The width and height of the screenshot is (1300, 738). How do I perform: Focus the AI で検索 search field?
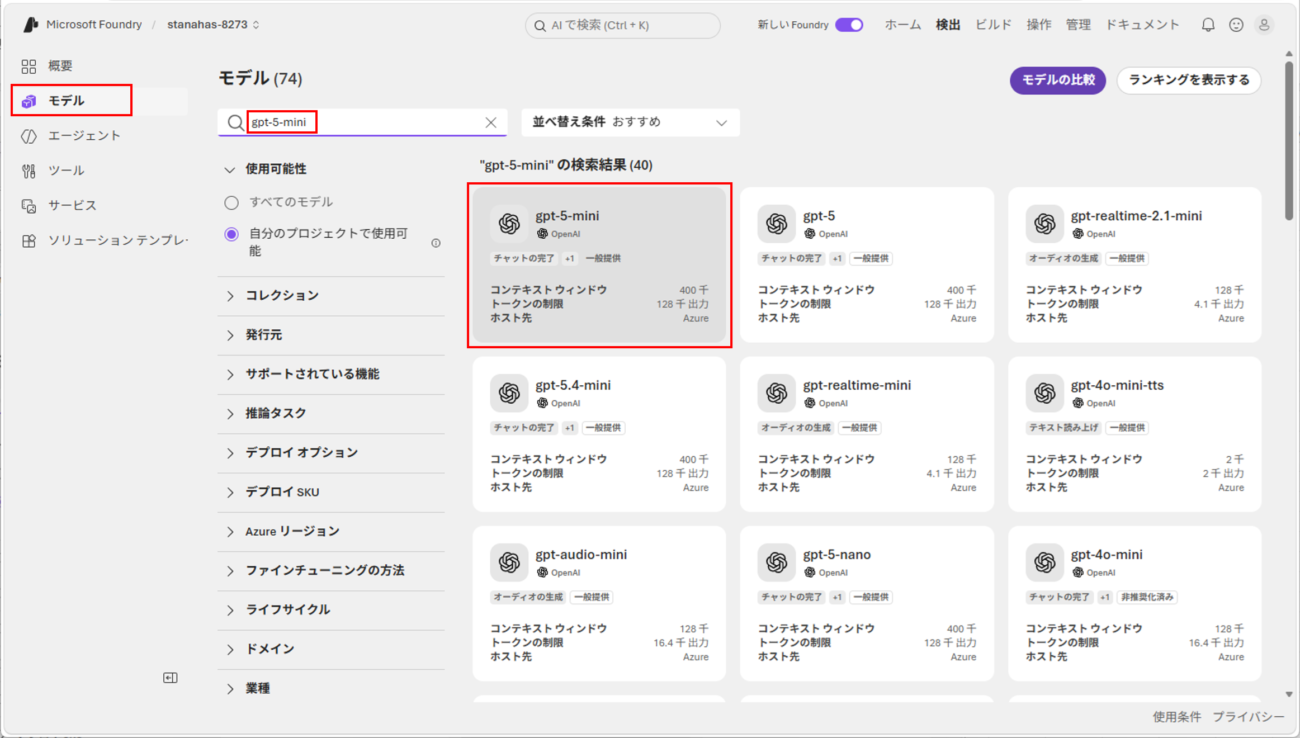click(x=623, y=25)
